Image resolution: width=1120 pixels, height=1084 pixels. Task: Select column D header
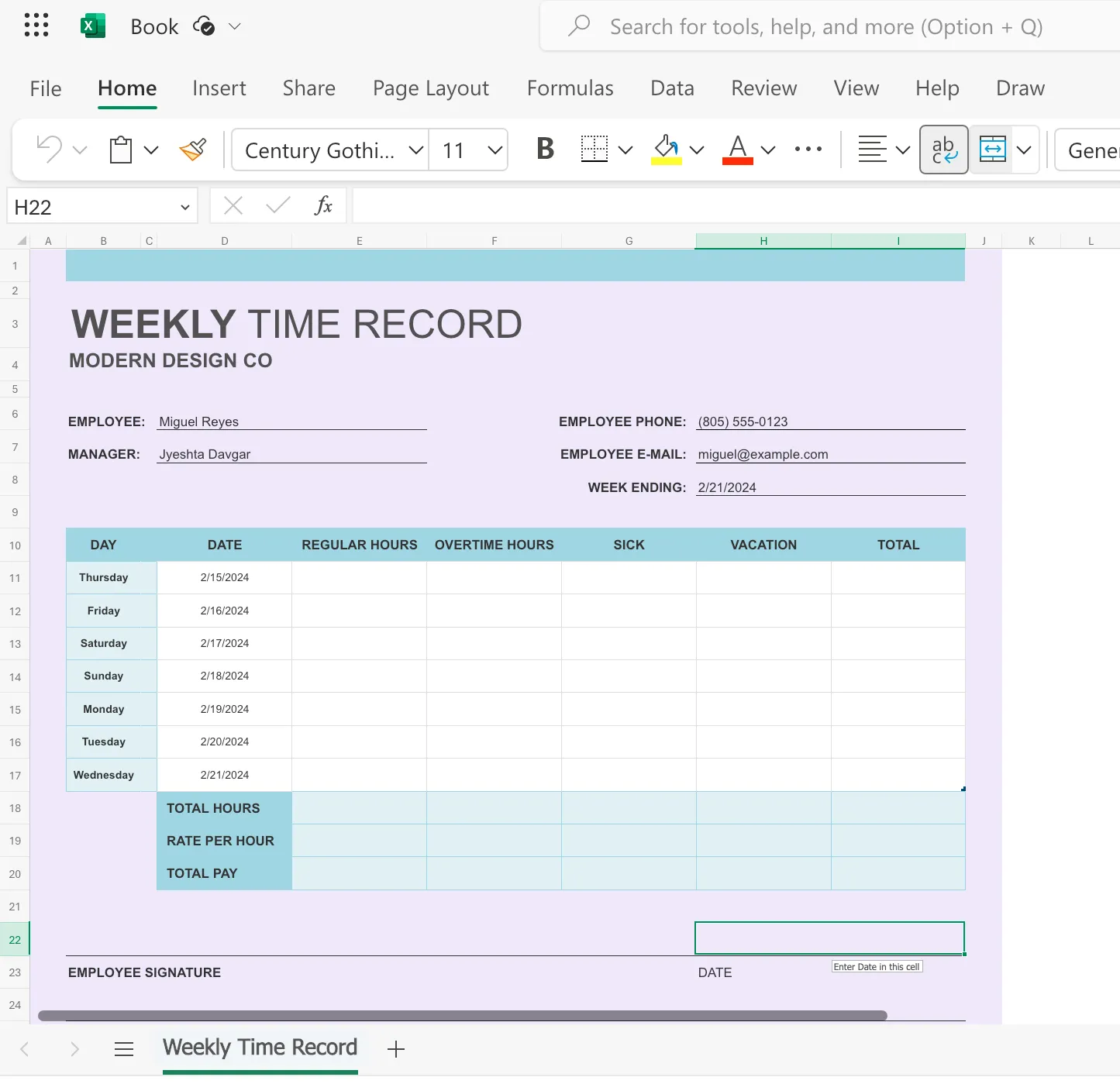point(225,241)
